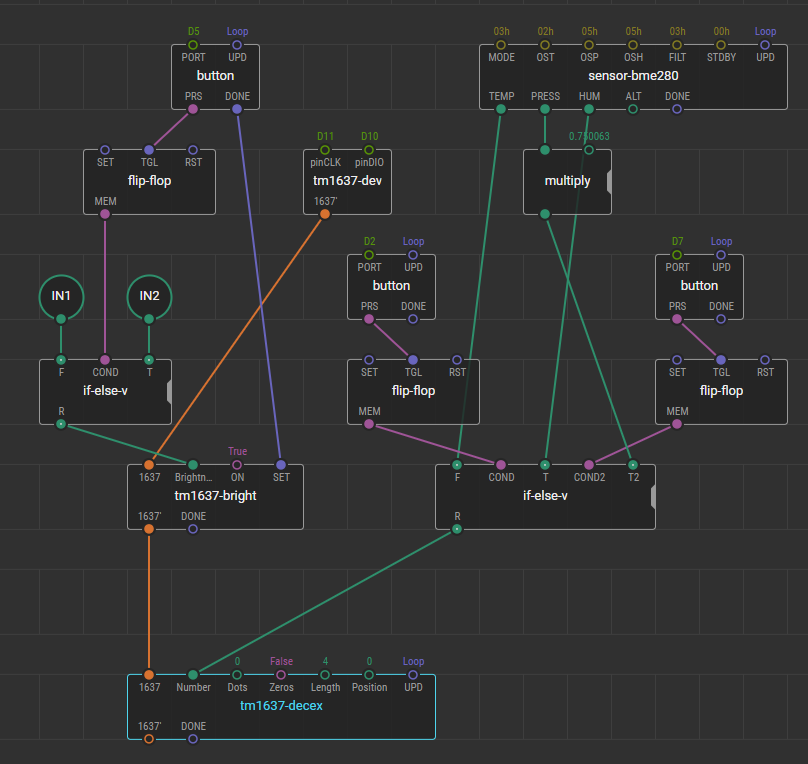This screenshot has height=764, width=808.
Task: Click the 1637' output pin on tm1637-decex
Action: pyautogui.click(x=149, y=739)
